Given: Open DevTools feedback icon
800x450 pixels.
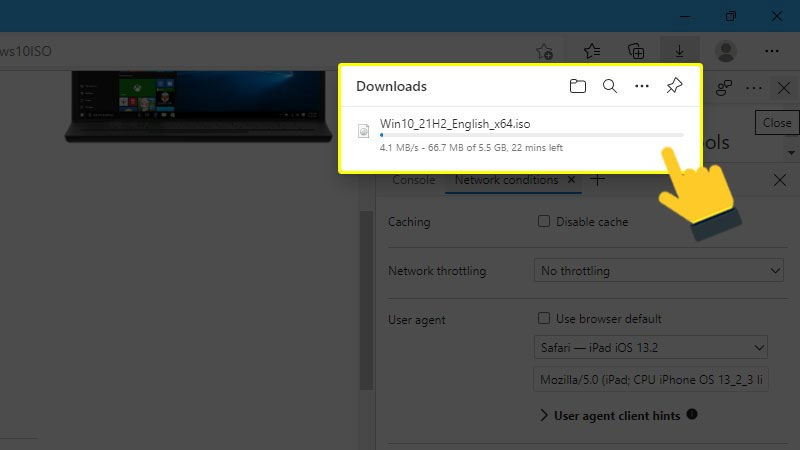Looking at the screenshot, I should (x=723, y=88).
